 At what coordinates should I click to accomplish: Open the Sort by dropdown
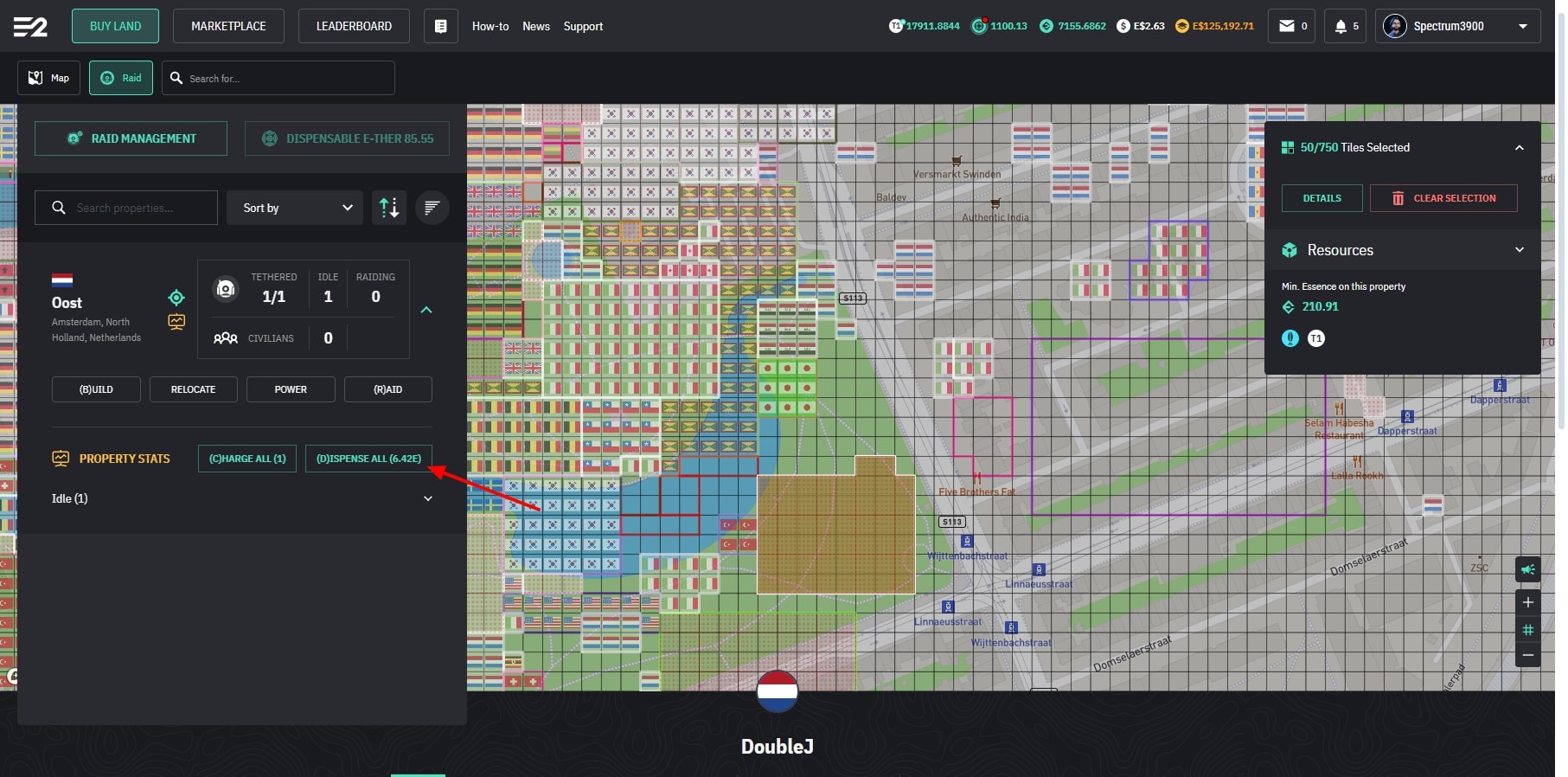[295, 208]
